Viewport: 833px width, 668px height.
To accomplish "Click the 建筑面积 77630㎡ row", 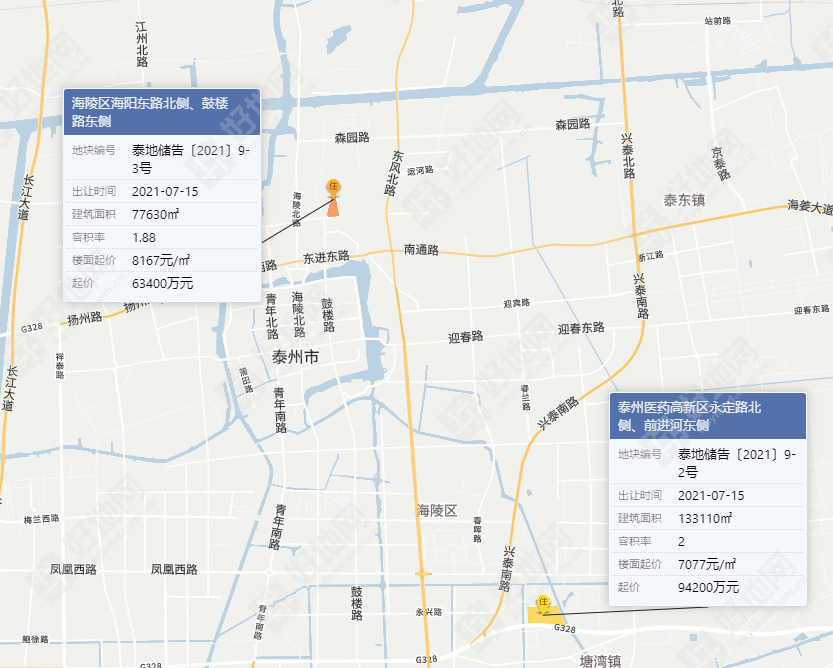I will 161,214.
